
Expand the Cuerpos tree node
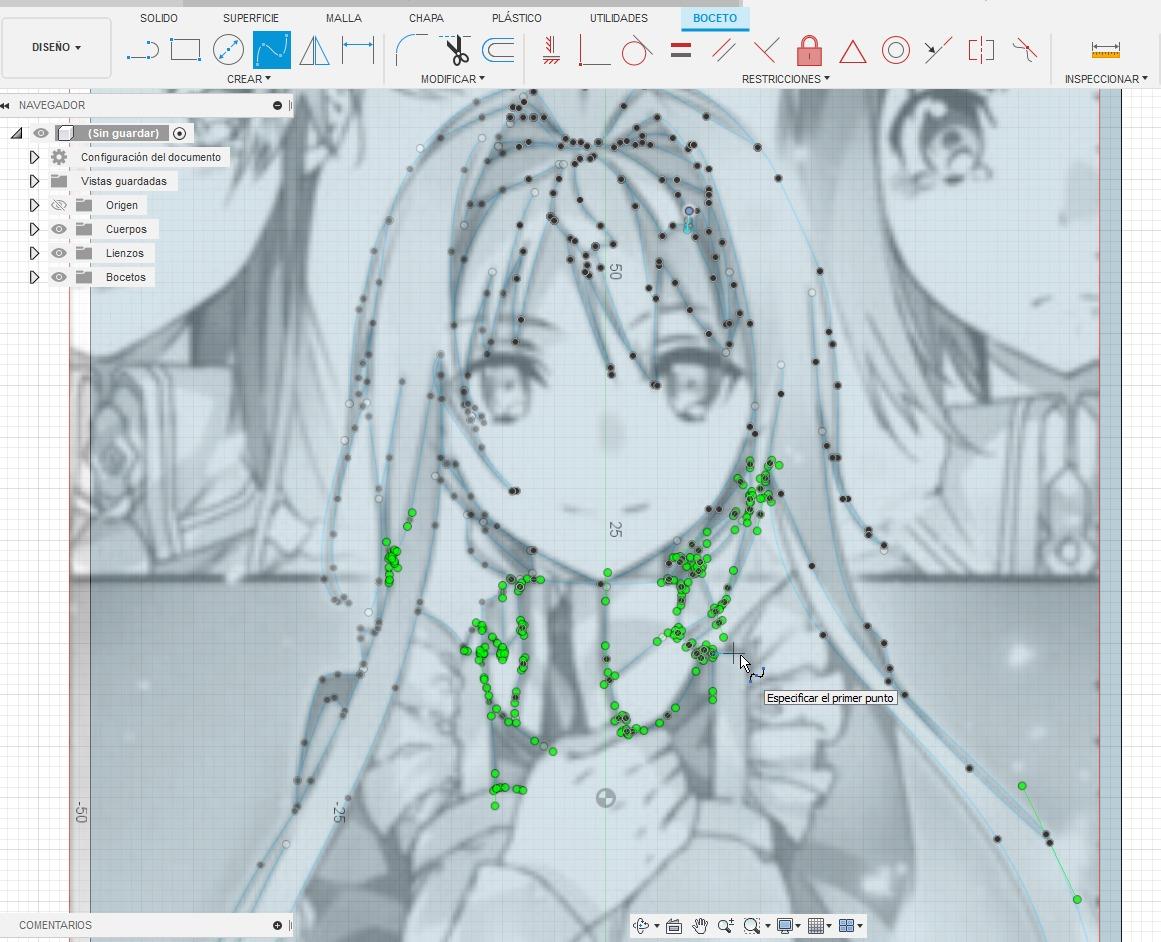pyautogui.click(x=34, y=229)
